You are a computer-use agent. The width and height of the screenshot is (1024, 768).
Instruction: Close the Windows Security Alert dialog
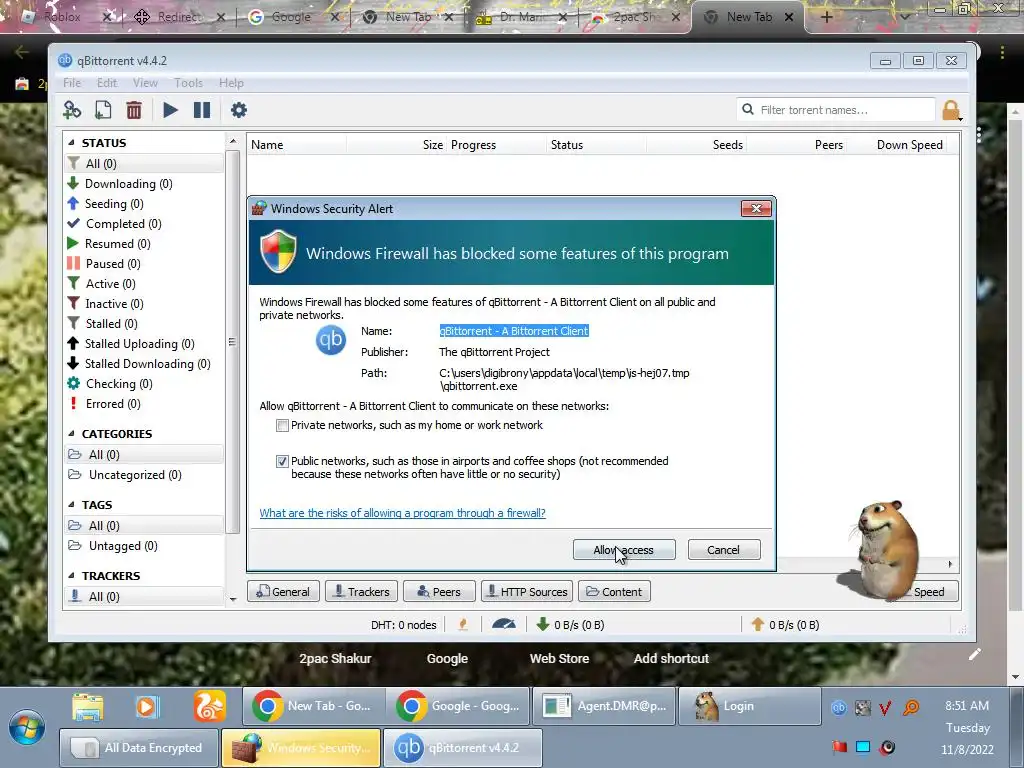(x=756, y=208)
